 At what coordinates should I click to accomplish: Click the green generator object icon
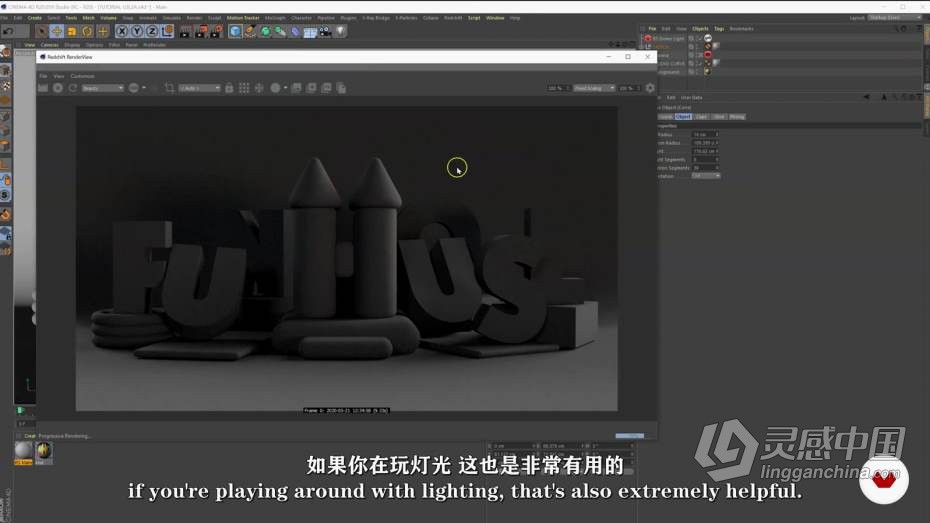click(x=265, y=31)
